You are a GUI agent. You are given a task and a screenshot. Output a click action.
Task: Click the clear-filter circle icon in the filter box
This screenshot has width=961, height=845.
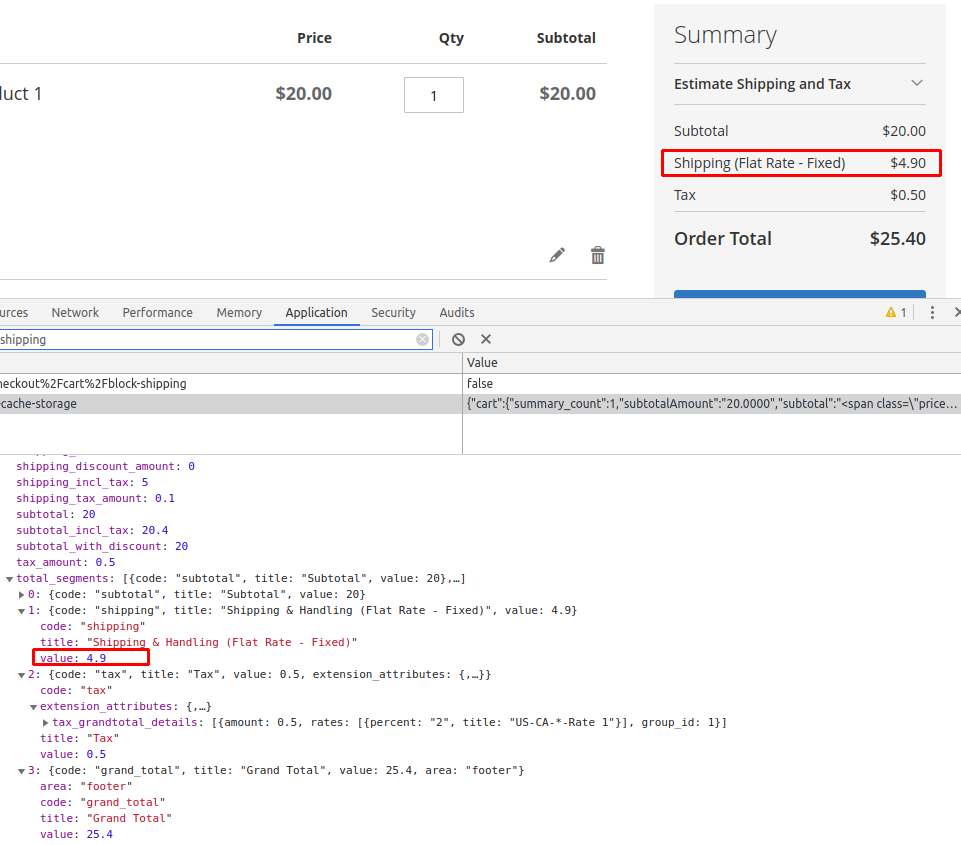click(x=422, y=339)
